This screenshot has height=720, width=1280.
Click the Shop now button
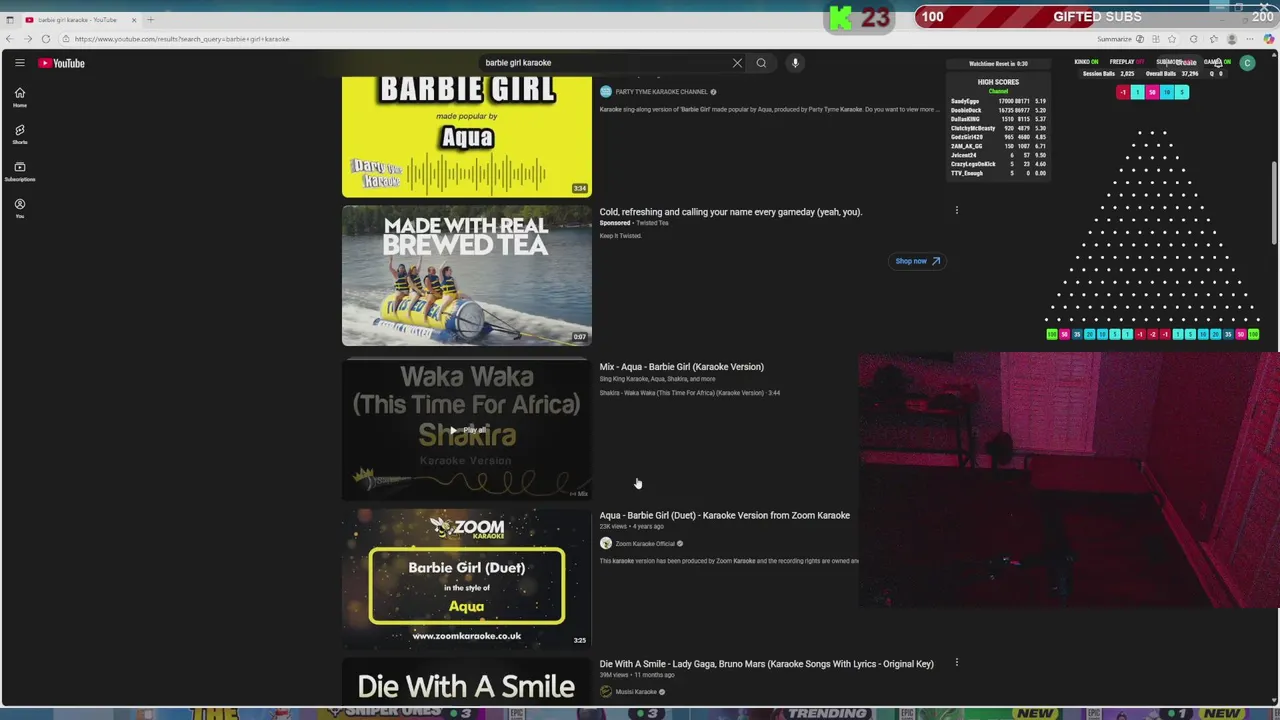(x=917, y=261)
